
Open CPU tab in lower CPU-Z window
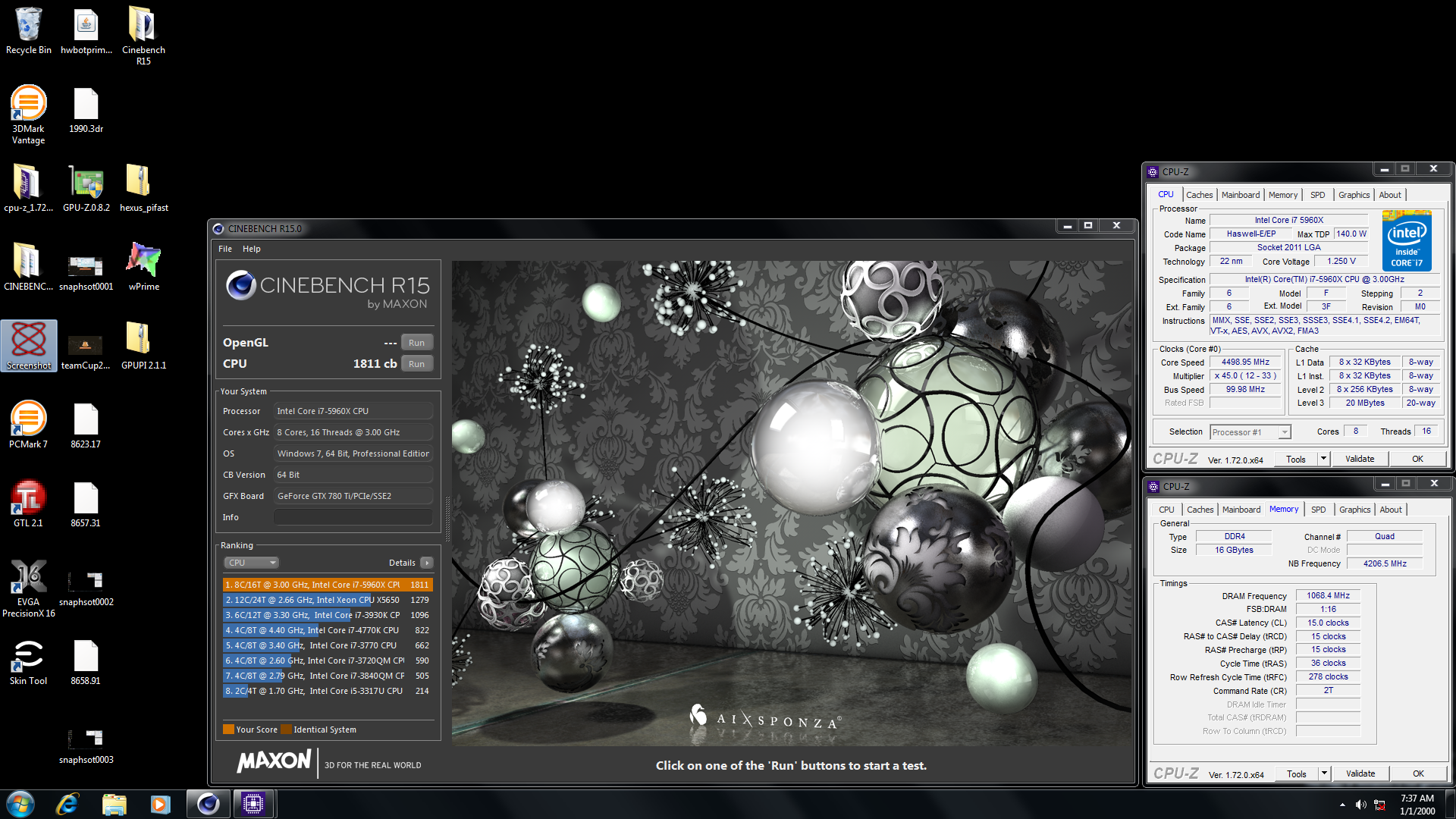pos(1166,510)
